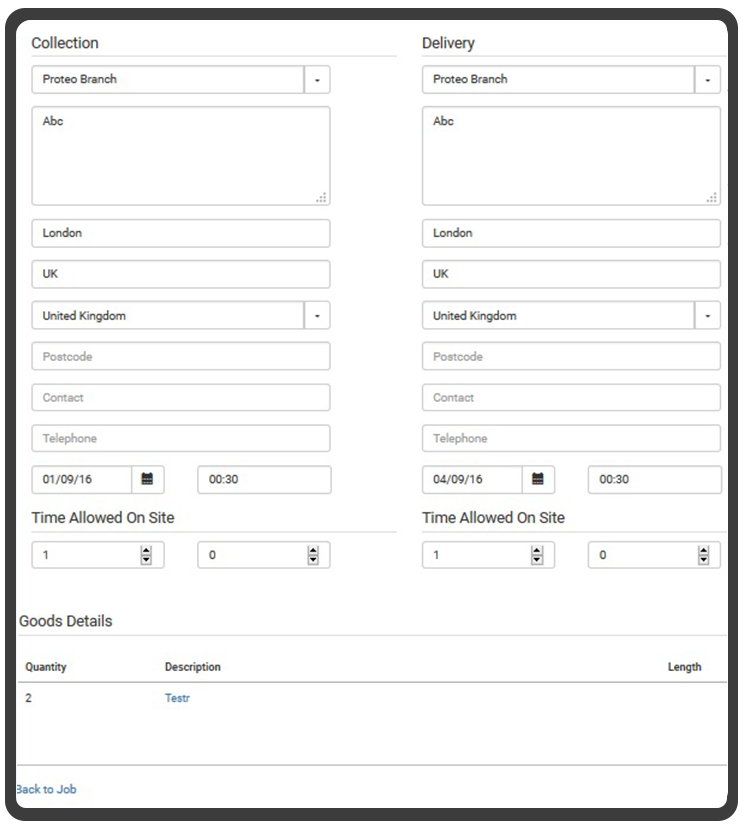Click the Length column header
Viewport: 750px width, 826px height.
[684, 667]
